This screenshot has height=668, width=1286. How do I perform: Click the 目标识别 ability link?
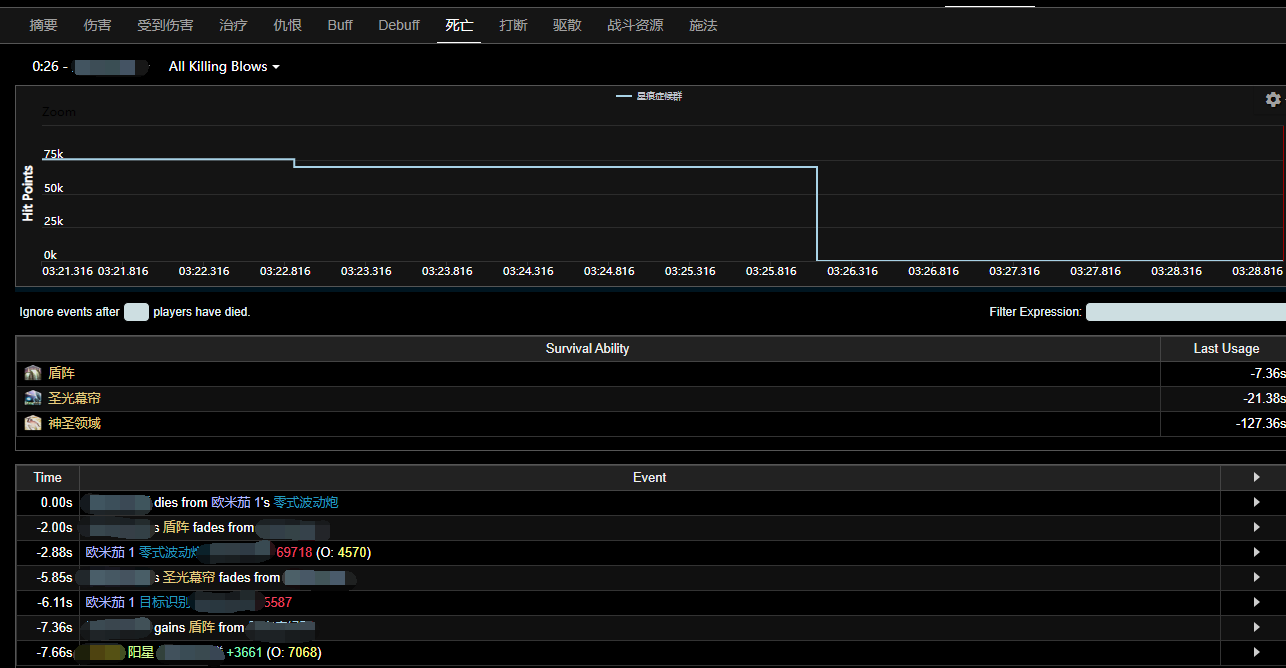pos(165,602)
